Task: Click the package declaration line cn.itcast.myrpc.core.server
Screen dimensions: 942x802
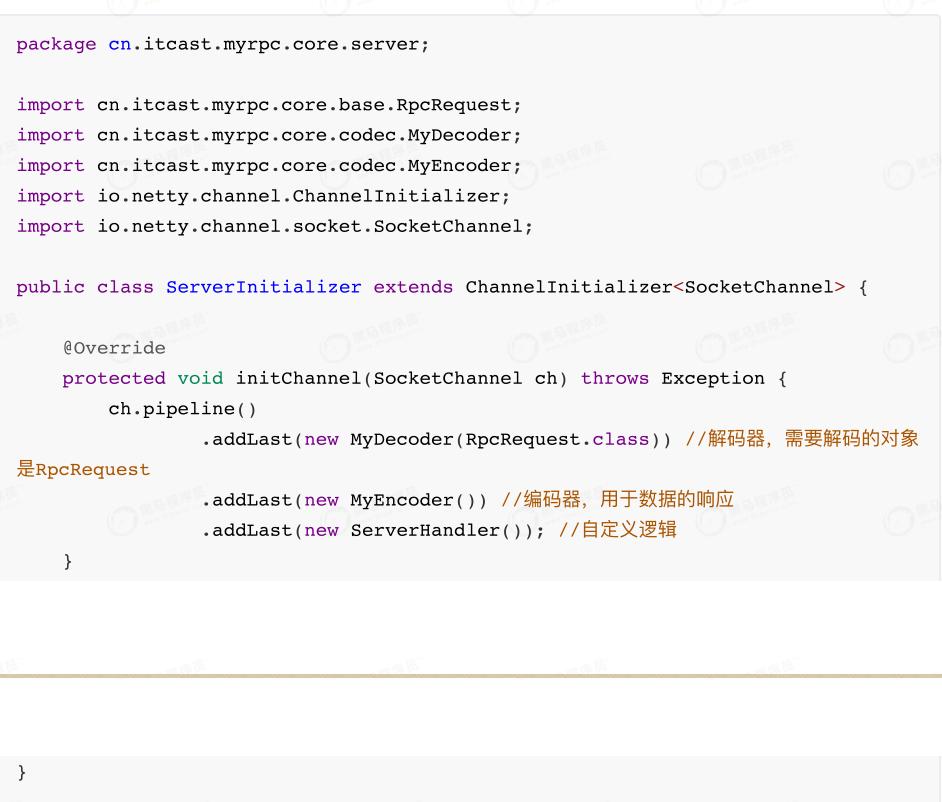Action: tap(222, 44)
